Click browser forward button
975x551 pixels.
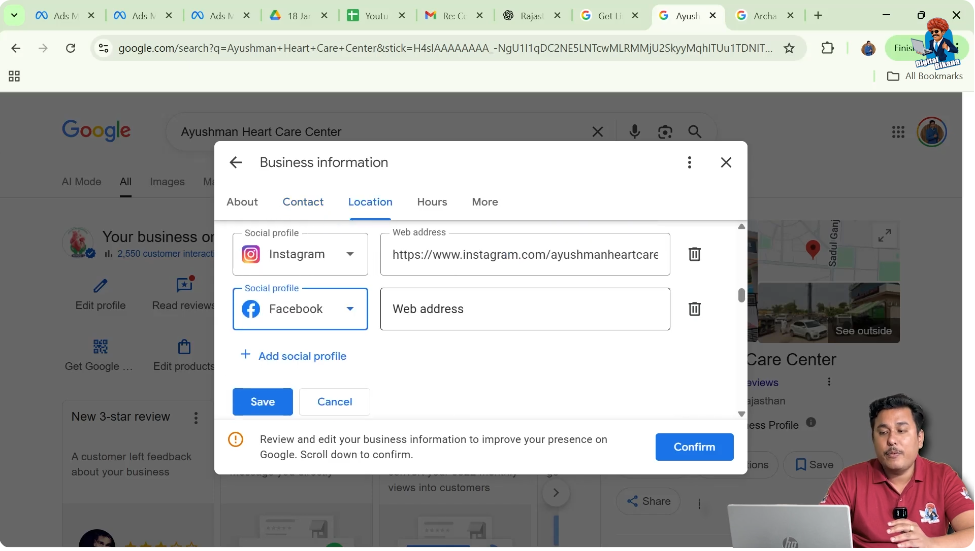pyautogui.click(x=43, y=48)
